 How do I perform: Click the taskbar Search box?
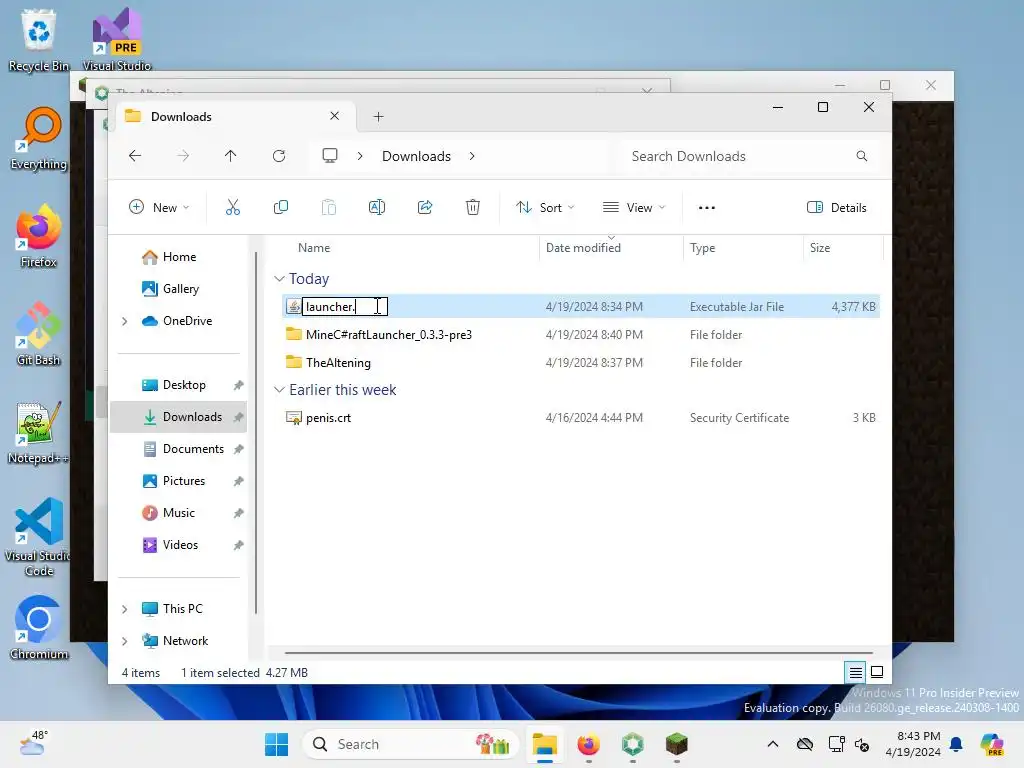[x=410, y=744]
